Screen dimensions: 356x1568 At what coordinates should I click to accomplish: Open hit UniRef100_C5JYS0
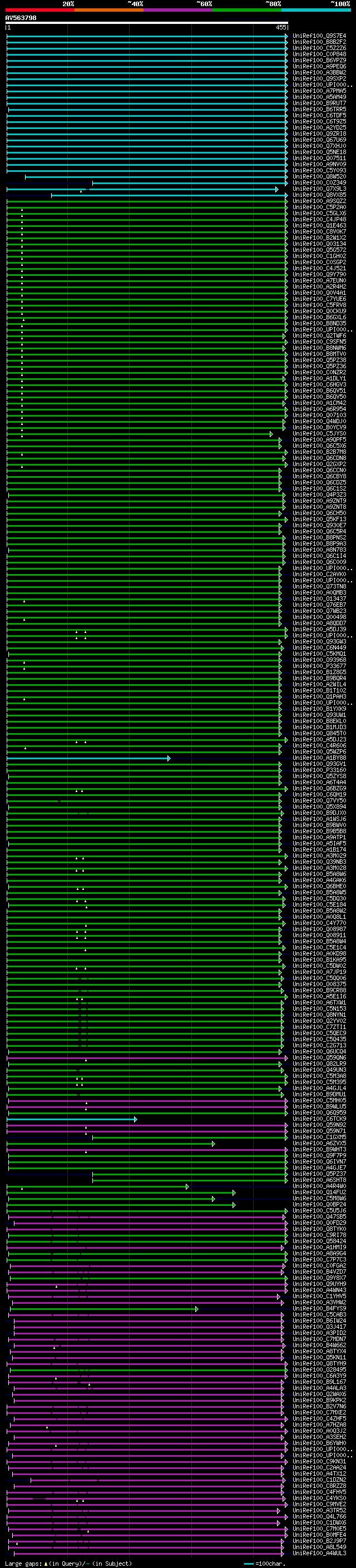click(319, 434)
